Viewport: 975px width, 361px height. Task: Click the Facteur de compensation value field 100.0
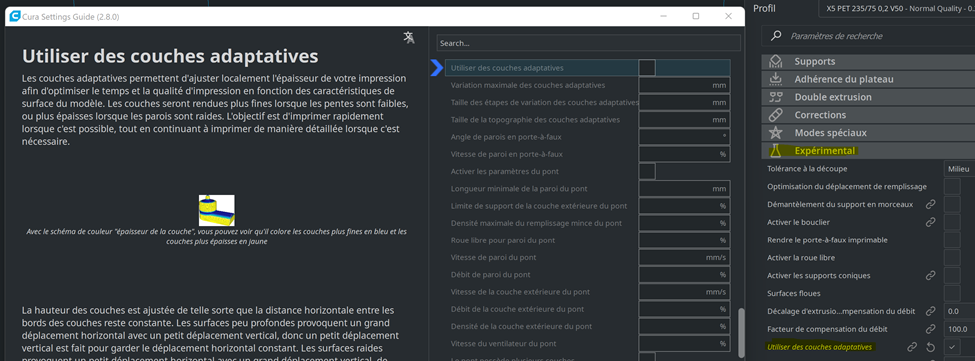click(959, 329)
